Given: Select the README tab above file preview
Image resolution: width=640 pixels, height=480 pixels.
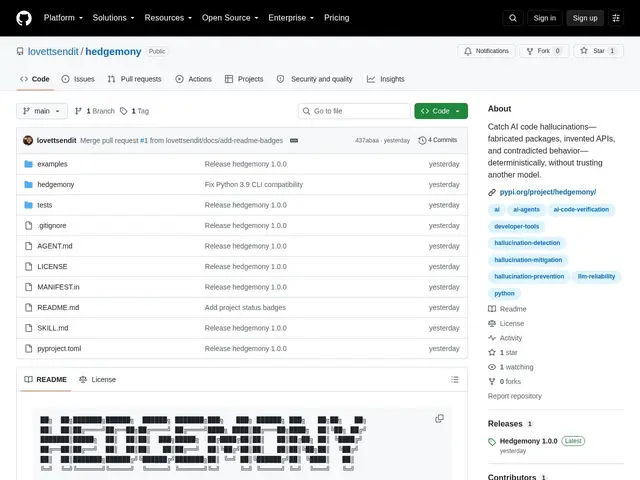Looking at the screenshot, I should pos(45,380).
